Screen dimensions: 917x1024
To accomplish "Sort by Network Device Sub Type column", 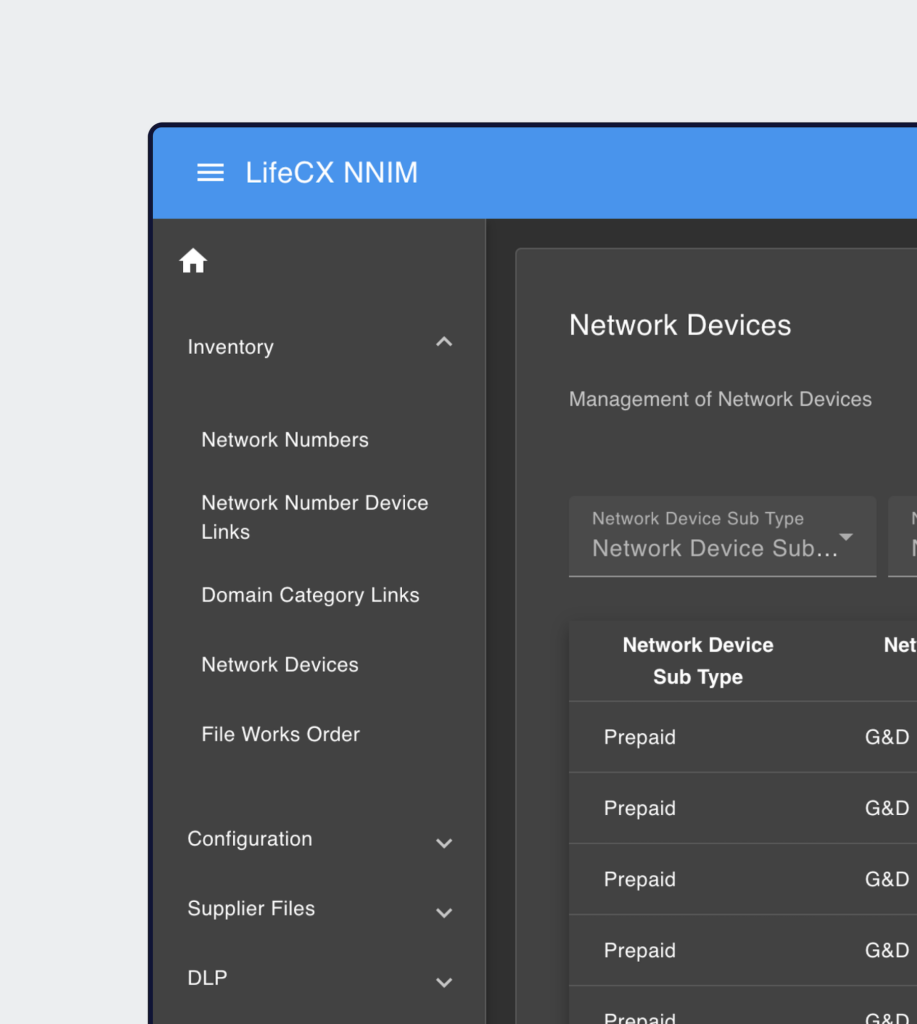I will point(698,661).
